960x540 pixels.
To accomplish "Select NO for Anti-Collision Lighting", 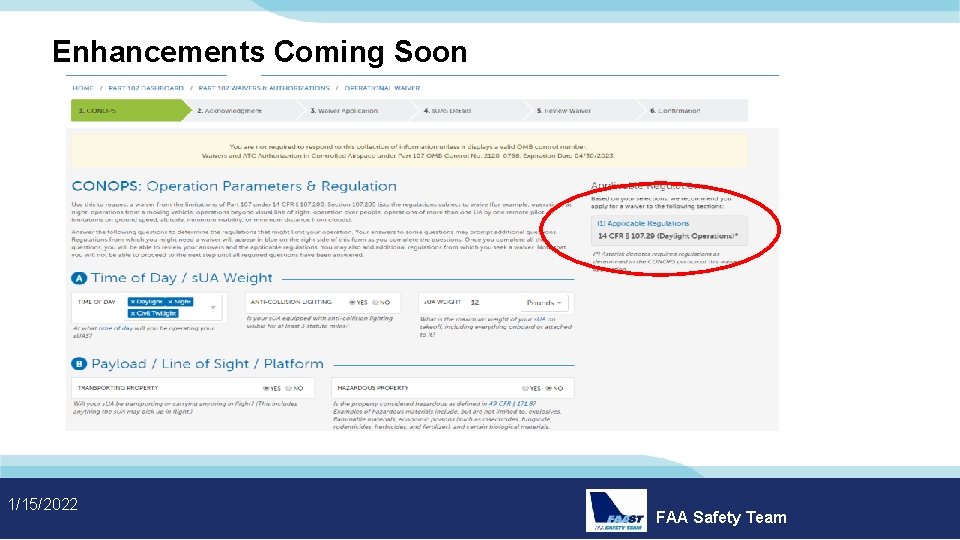I will pyautogui.click(x=375, y=302).
